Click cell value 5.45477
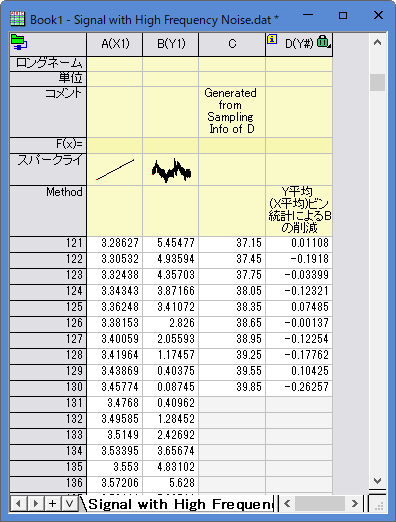Viewport: 396px width, 522px height. (171, 244)
